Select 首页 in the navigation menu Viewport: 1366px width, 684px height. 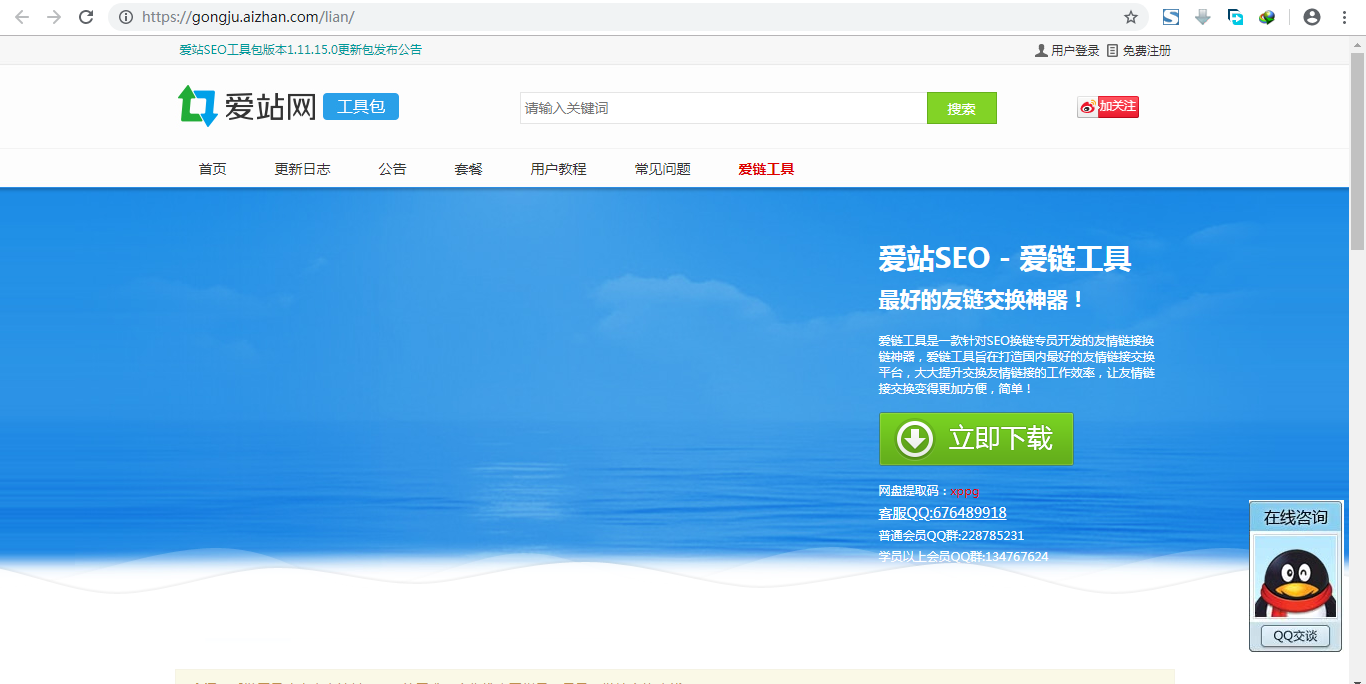pos(211,168)
